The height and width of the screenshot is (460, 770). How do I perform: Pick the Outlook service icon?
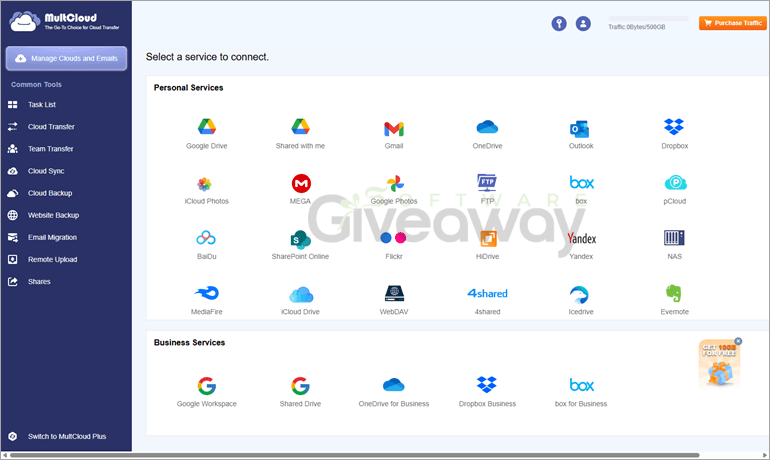[x=580, y=129]
